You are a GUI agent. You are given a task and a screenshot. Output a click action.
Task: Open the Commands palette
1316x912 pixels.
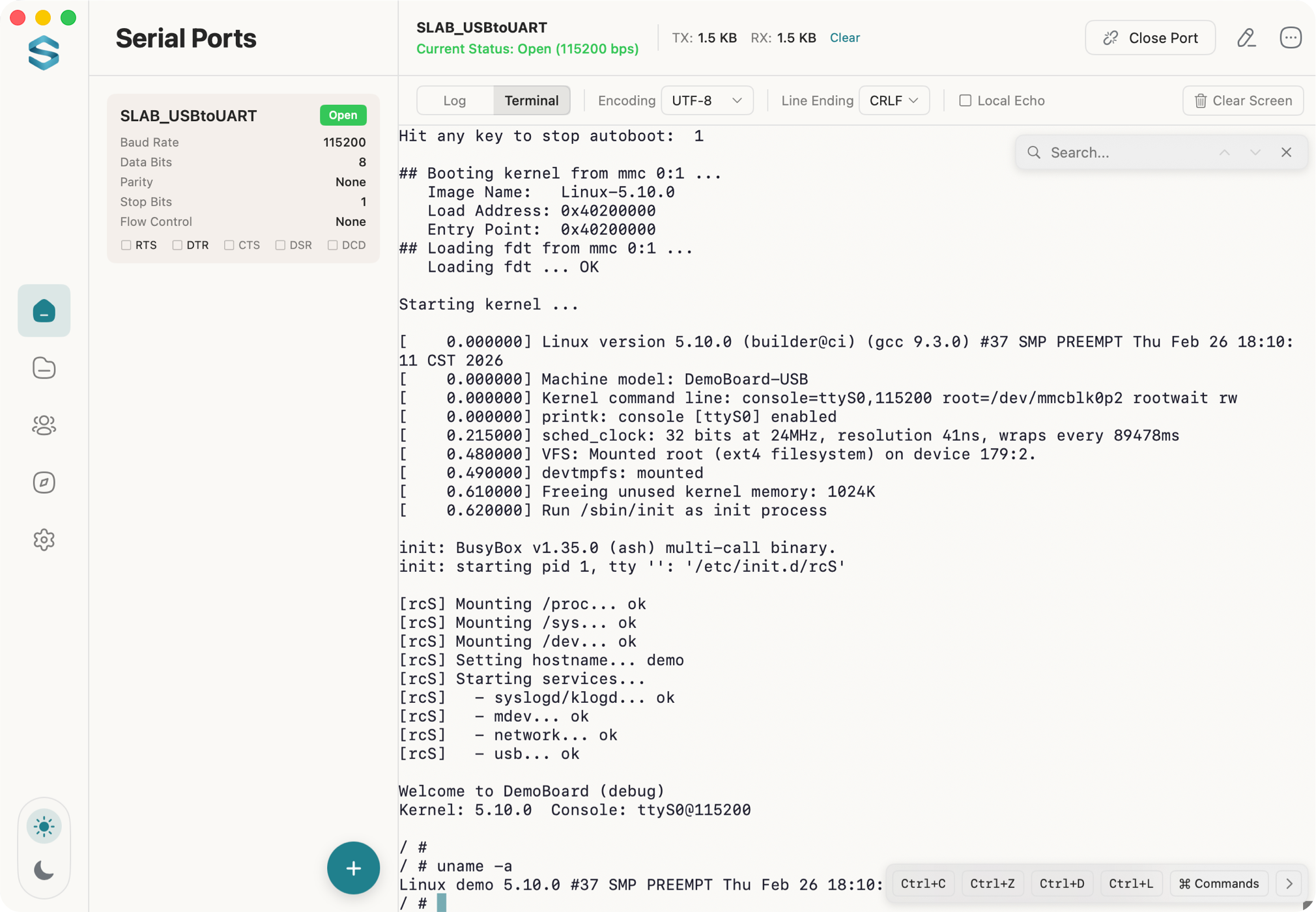(1218, 883)
